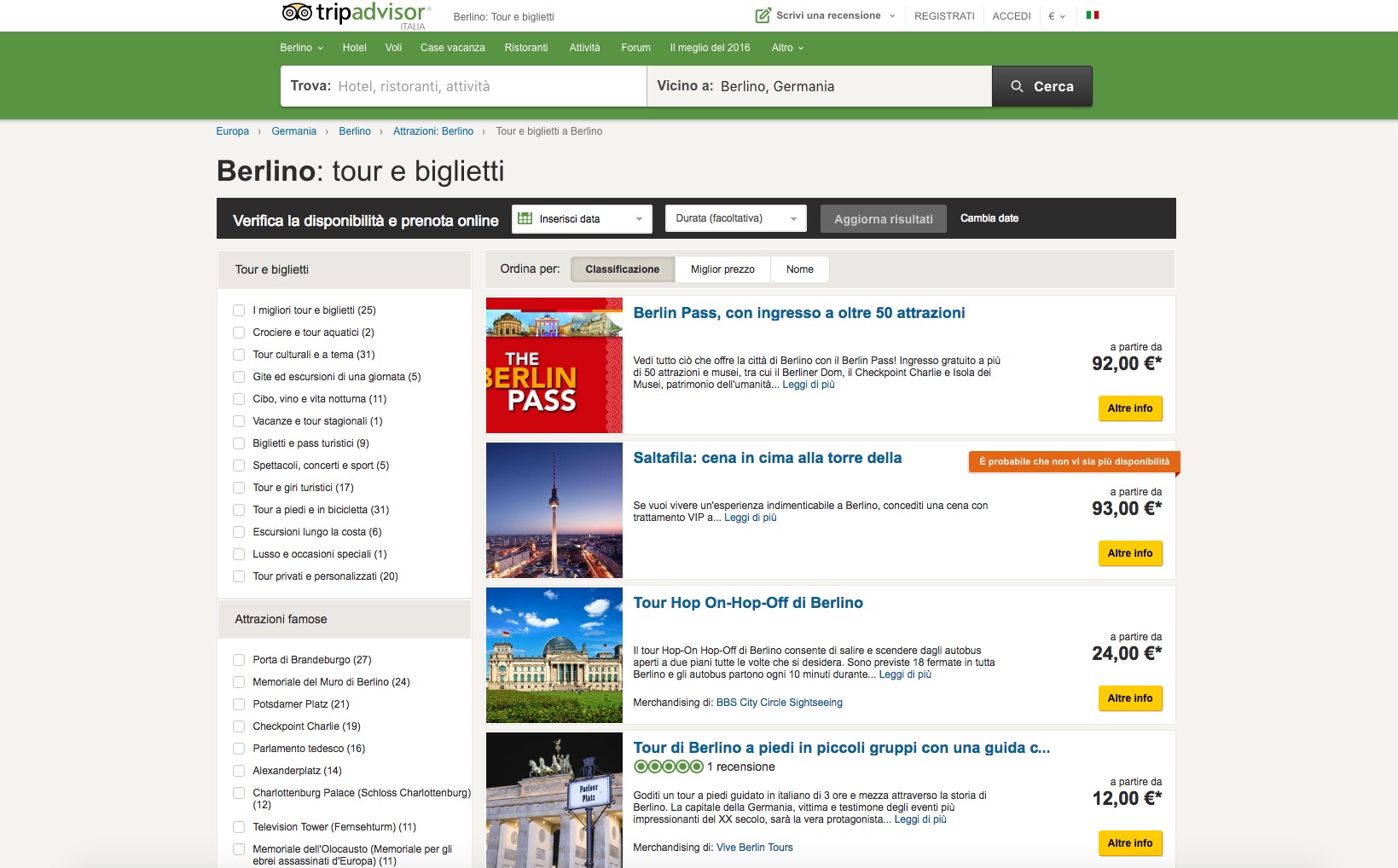Enable Tour culturali e a tema filter
1398x868 pixels.
(239, 355)
